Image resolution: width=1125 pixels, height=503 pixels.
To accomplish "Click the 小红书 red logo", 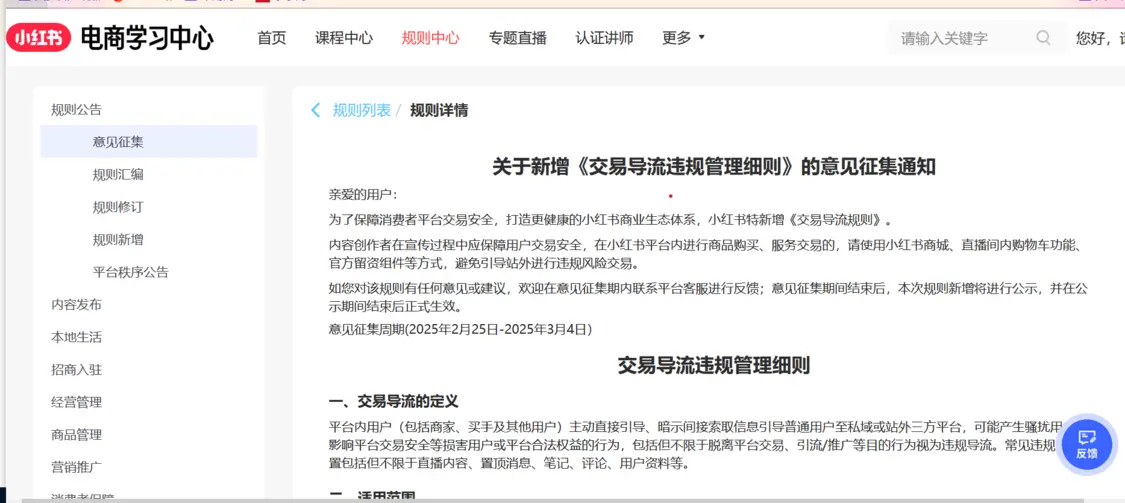I will (39, 38).
